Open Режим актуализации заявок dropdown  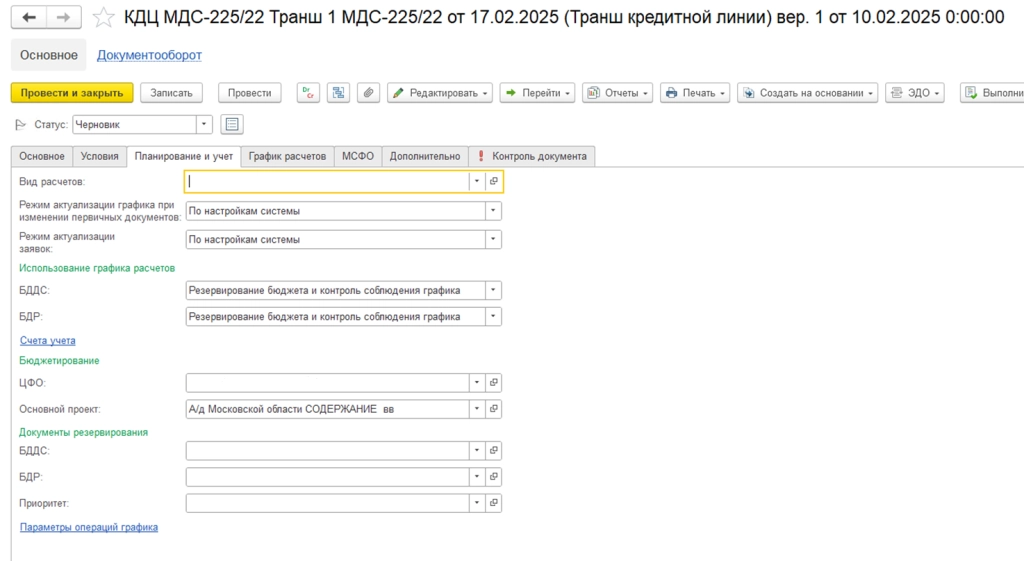[x=492, y=240]
